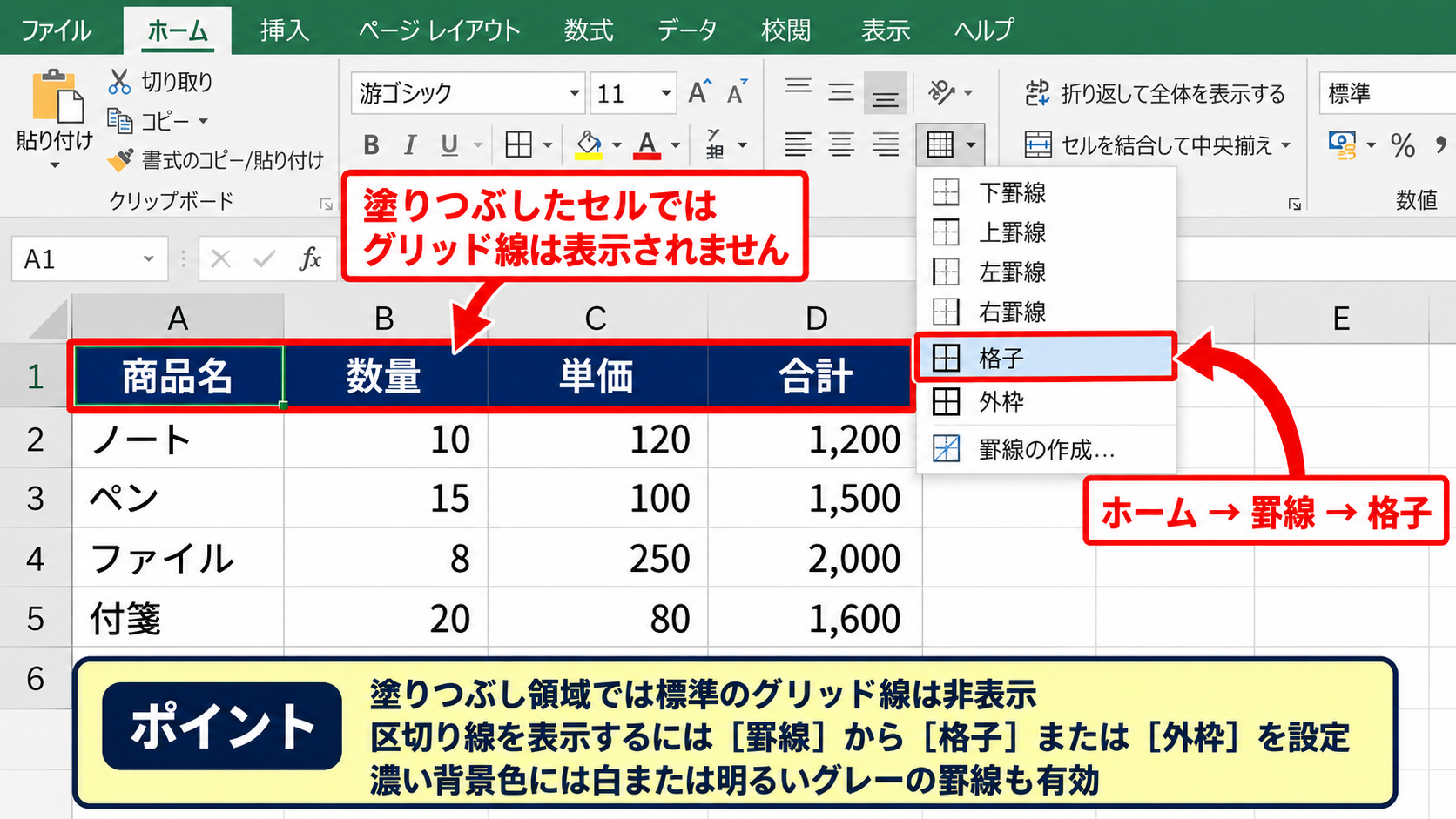Choose 右罫線 from the border menu
This screenshot has width=1456, height=819.
coord(1046,312)
